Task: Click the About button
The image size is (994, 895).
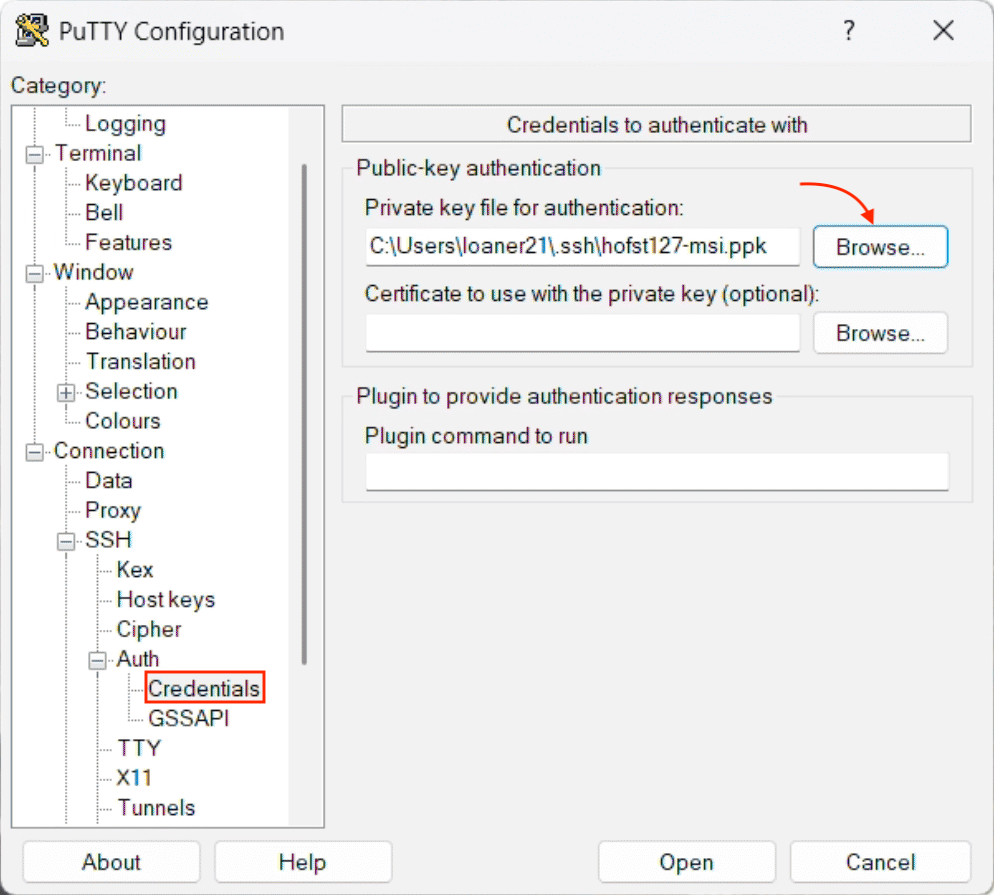Action: coord(111,862)
